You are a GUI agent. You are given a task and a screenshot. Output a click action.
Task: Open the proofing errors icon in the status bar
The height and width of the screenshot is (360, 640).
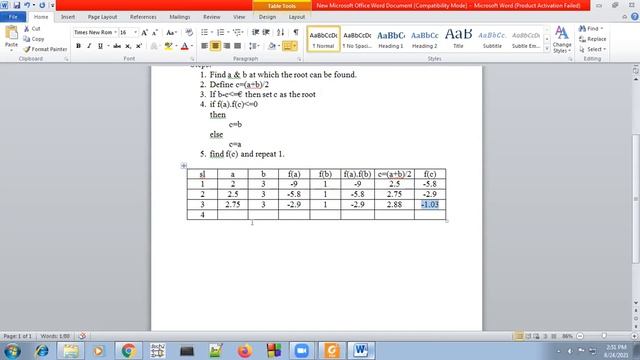click(82, 336)
